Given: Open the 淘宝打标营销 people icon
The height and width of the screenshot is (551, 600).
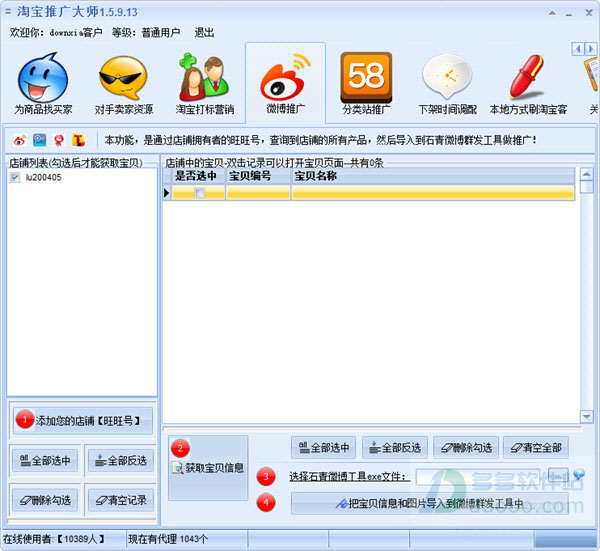Looking at the screenshot, I should pyautogui.click(x=205, y=84).
